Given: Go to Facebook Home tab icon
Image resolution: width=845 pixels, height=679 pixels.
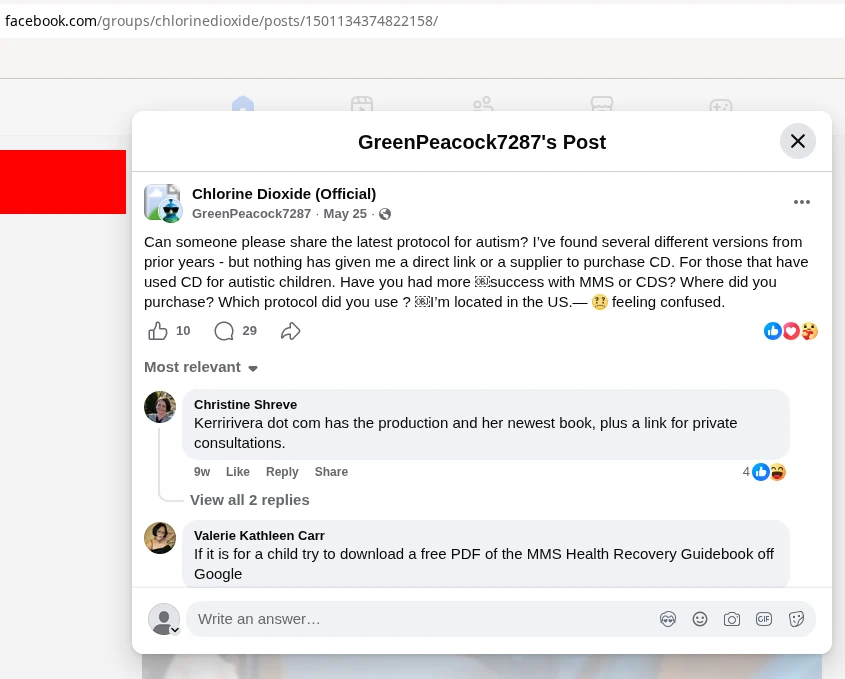Looking at the screenshot, I should click(243, 104).
